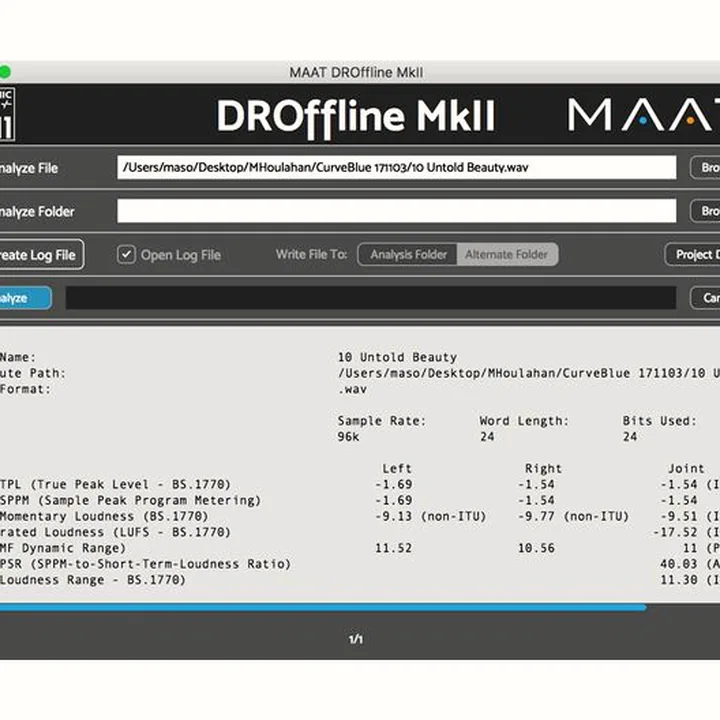Image resolution: width=720 pixels, height=720 pixels.
Task: Click the dark status message bar
Action: tap(371, 298)
